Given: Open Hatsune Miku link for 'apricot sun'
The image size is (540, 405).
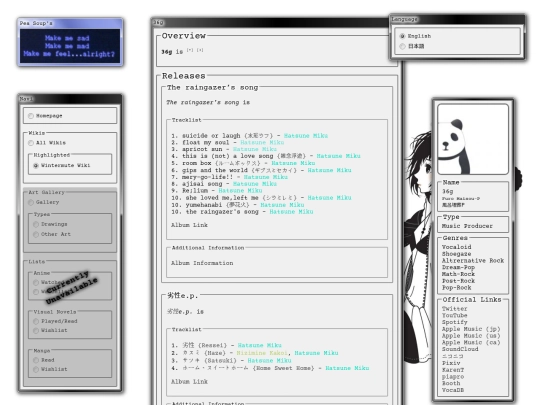Looking at the screenshot, I should [x=255, y=149].
